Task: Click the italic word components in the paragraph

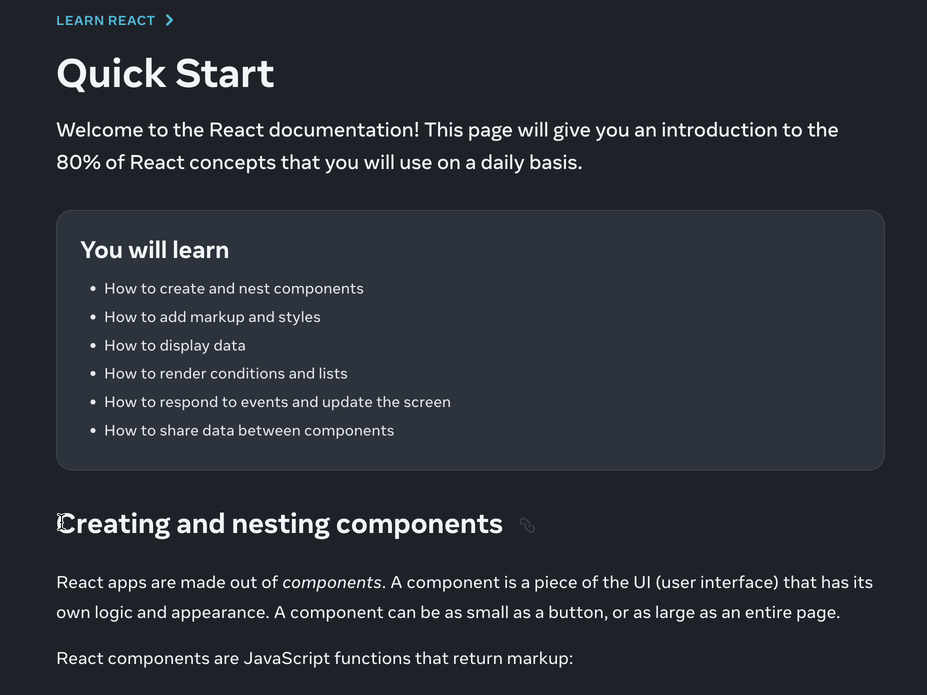Action: tap(332, 583)
